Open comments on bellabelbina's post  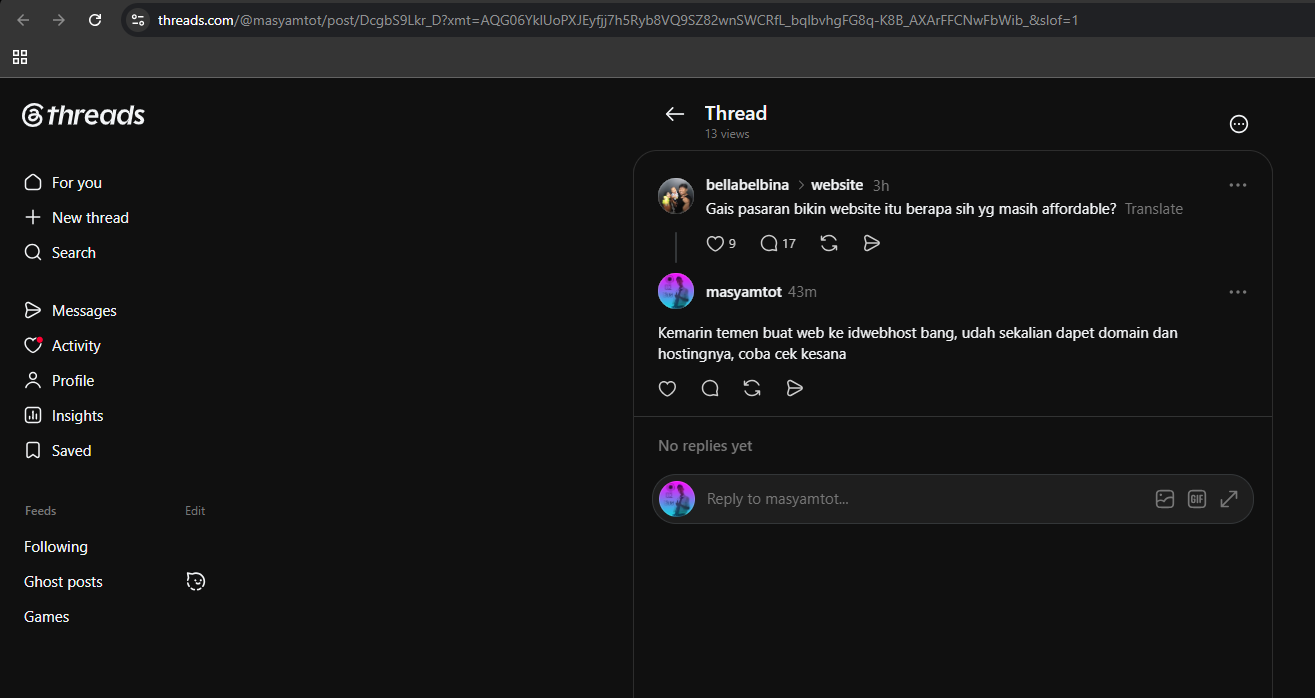point(769,243)
